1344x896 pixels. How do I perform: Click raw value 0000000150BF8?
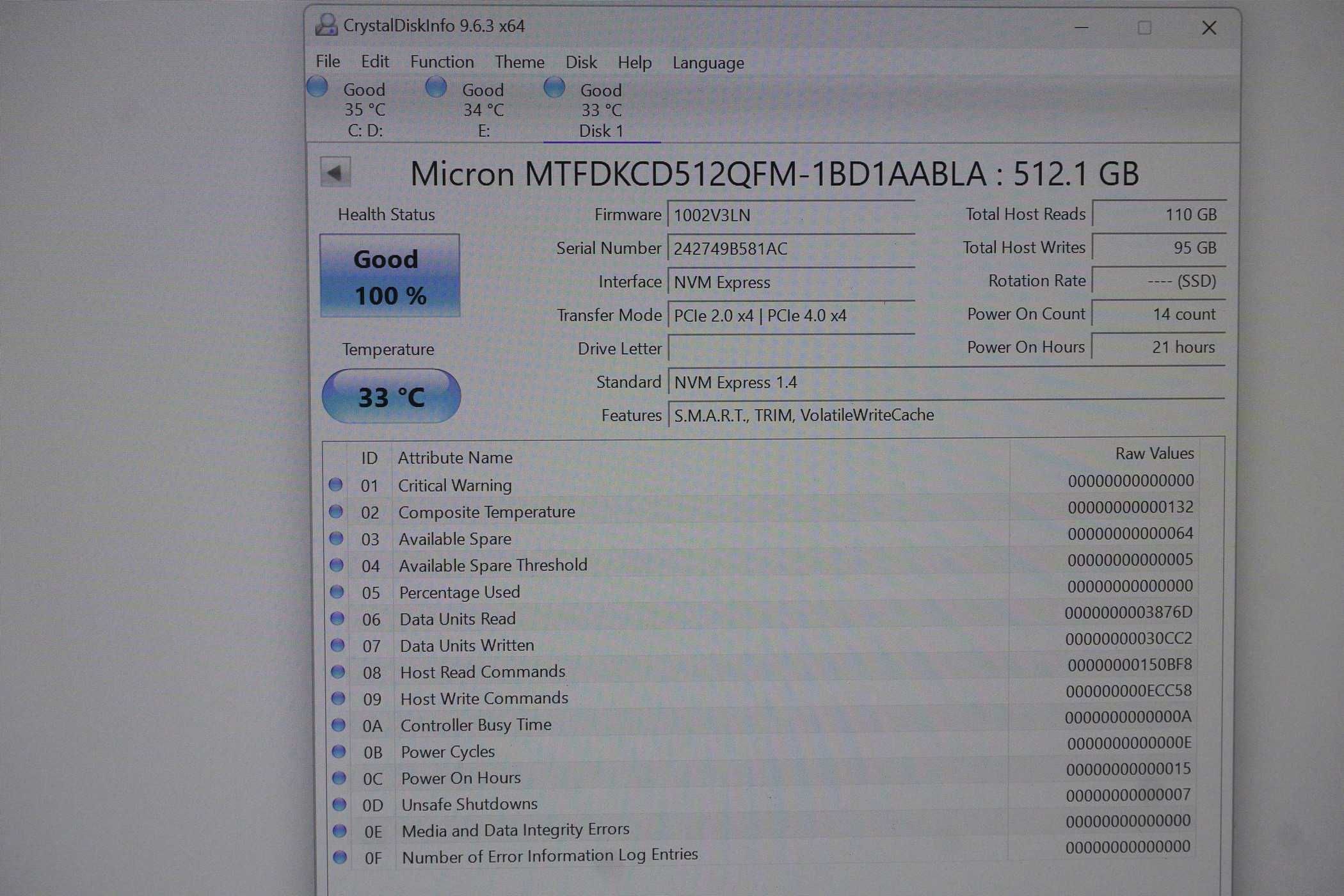[x=1130, y=665]
